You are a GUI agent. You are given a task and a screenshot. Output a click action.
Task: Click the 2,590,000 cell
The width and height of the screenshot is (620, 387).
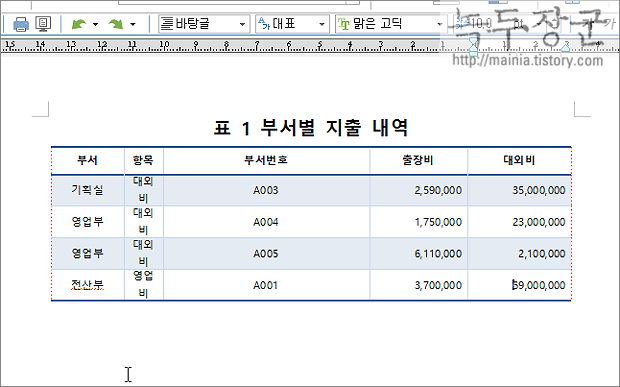tap(418, 190)
